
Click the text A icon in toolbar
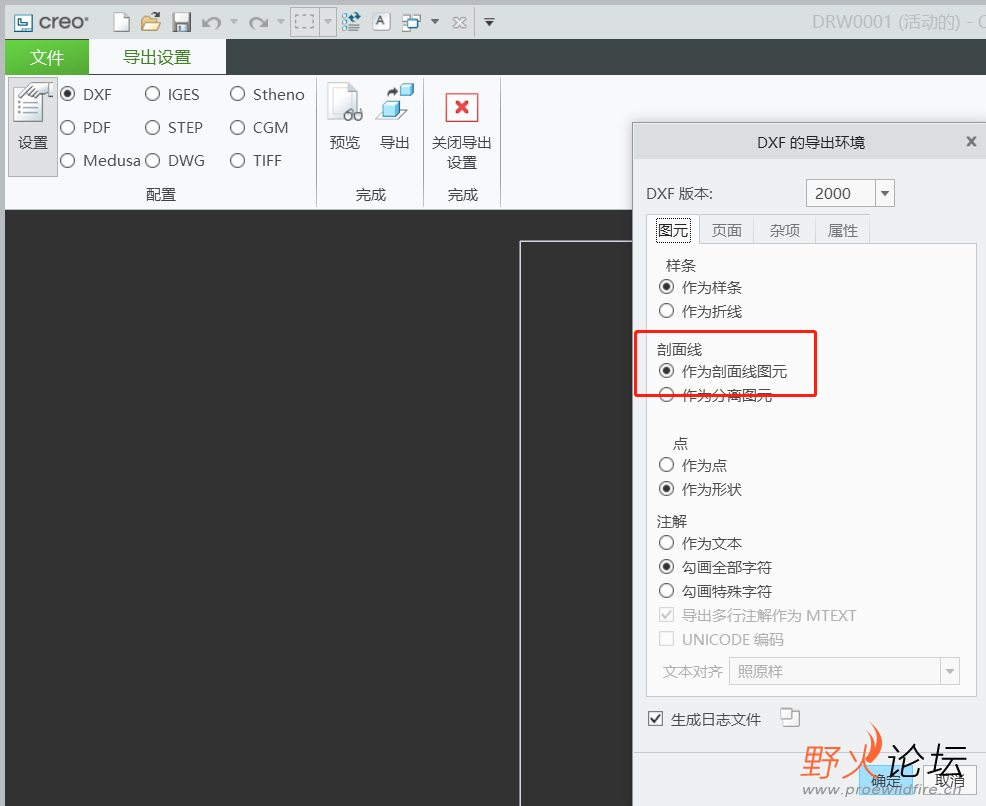381,22
